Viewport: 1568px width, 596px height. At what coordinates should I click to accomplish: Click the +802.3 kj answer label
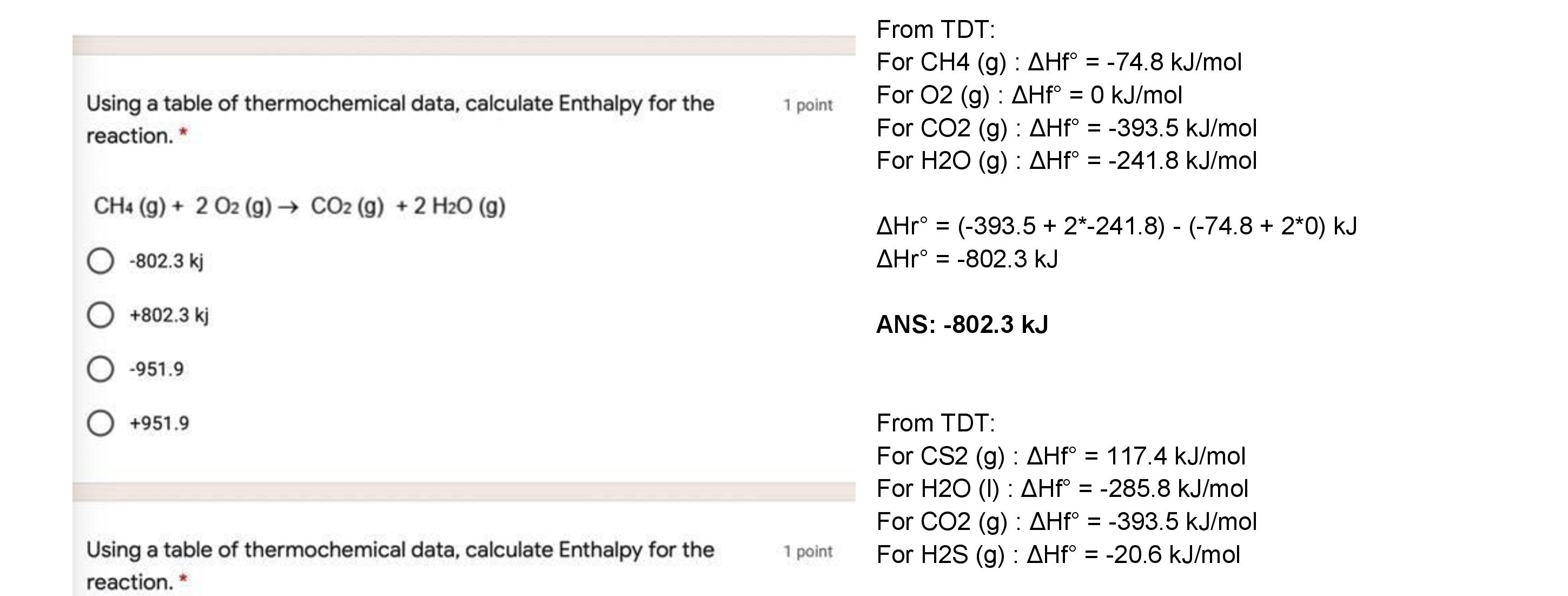169,315
